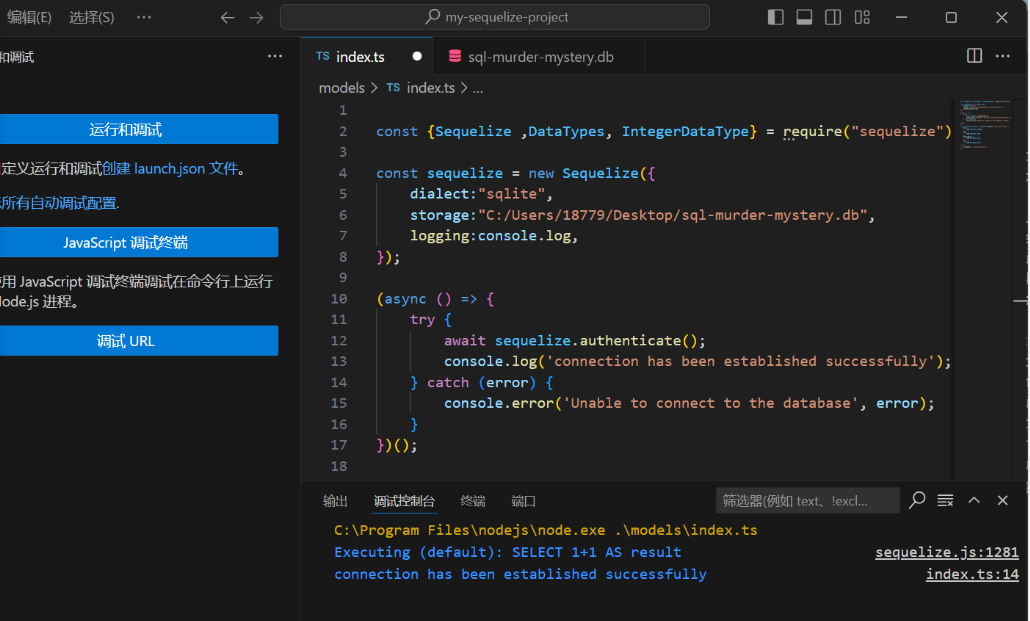This screenshot has width=1030, height=621.
Task: Toggle the bottom panel layout icon
Action: [x=804, y=17]
